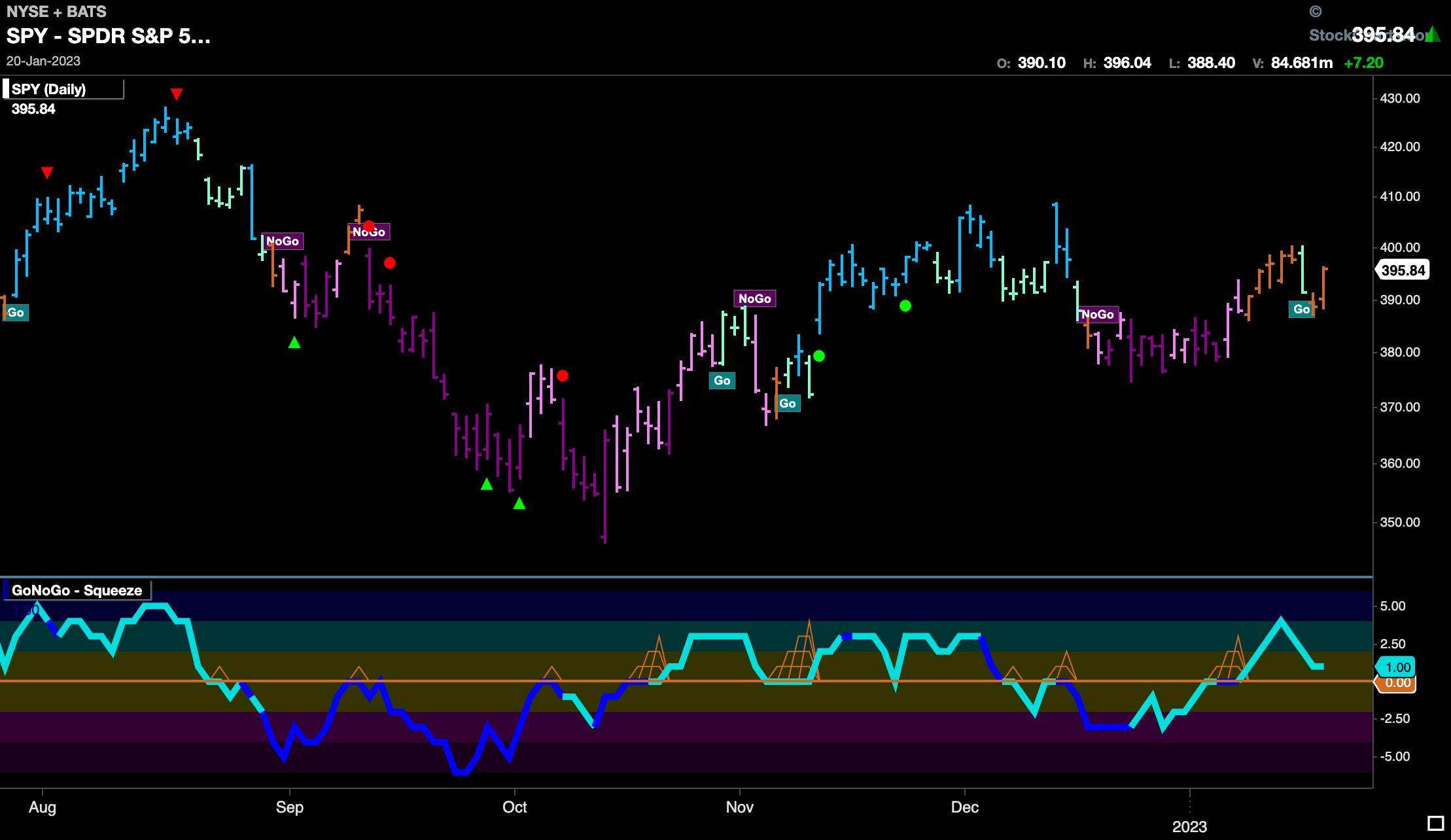
Task: Click the Oct label on the time axis
Action: 514,807
